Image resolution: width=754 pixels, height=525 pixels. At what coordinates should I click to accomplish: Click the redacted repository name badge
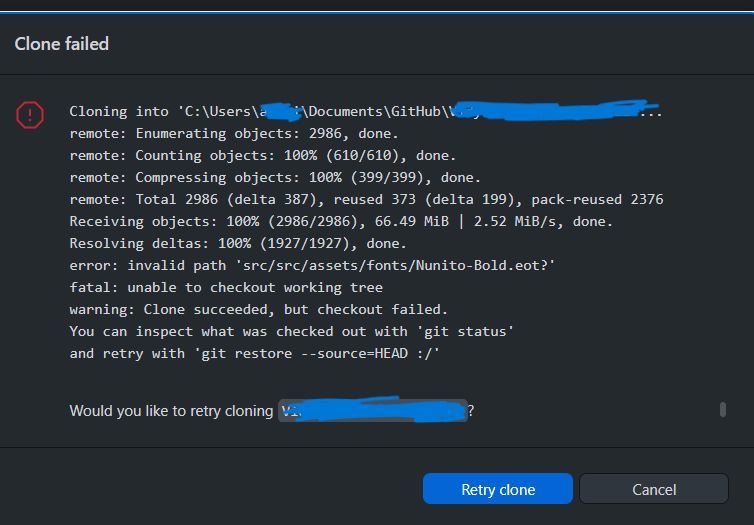pos(373,411)
